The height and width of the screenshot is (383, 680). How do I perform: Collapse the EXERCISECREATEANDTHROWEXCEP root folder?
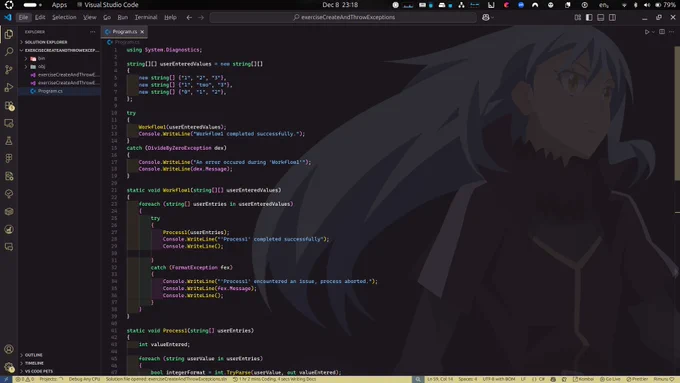pyautogui.click(x=59, y=50)
